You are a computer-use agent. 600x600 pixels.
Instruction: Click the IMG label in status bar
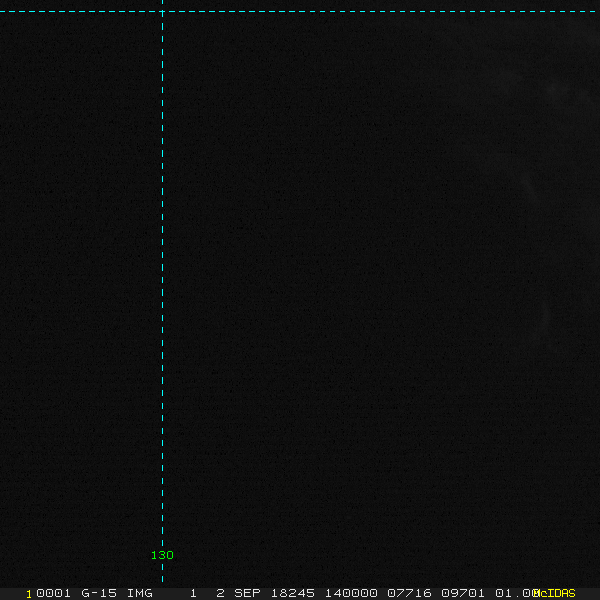(x=140, y=593)
